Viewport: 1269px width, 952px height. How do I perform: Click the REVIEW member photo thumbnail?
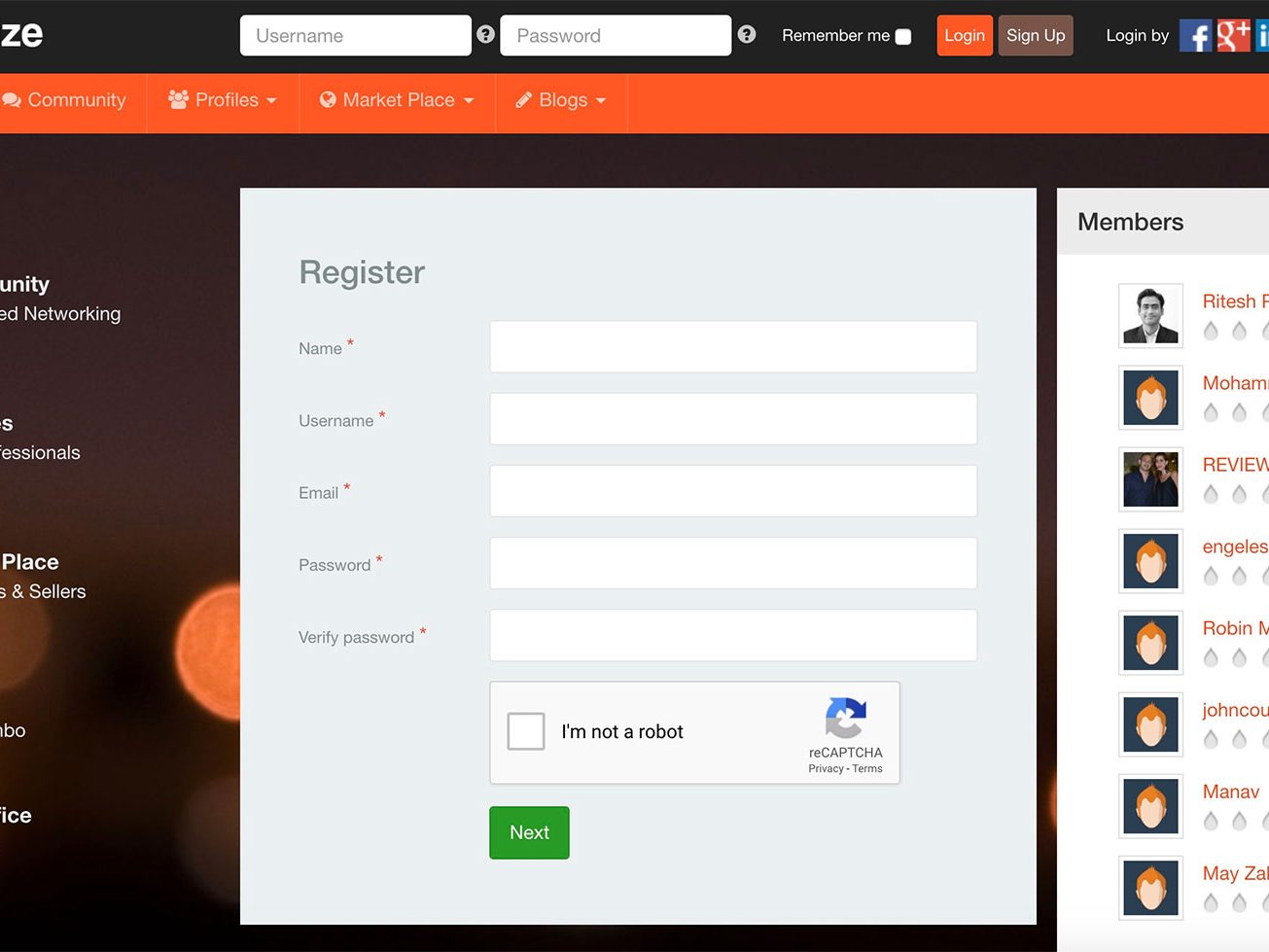tap(1150, 479)
